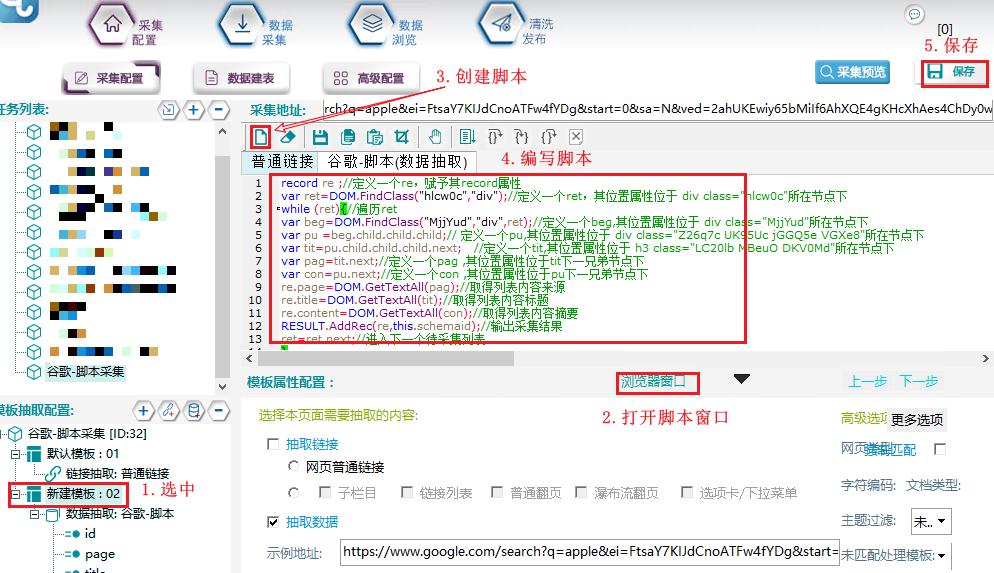Click task list scrollbar down arrow

(222, 387)
